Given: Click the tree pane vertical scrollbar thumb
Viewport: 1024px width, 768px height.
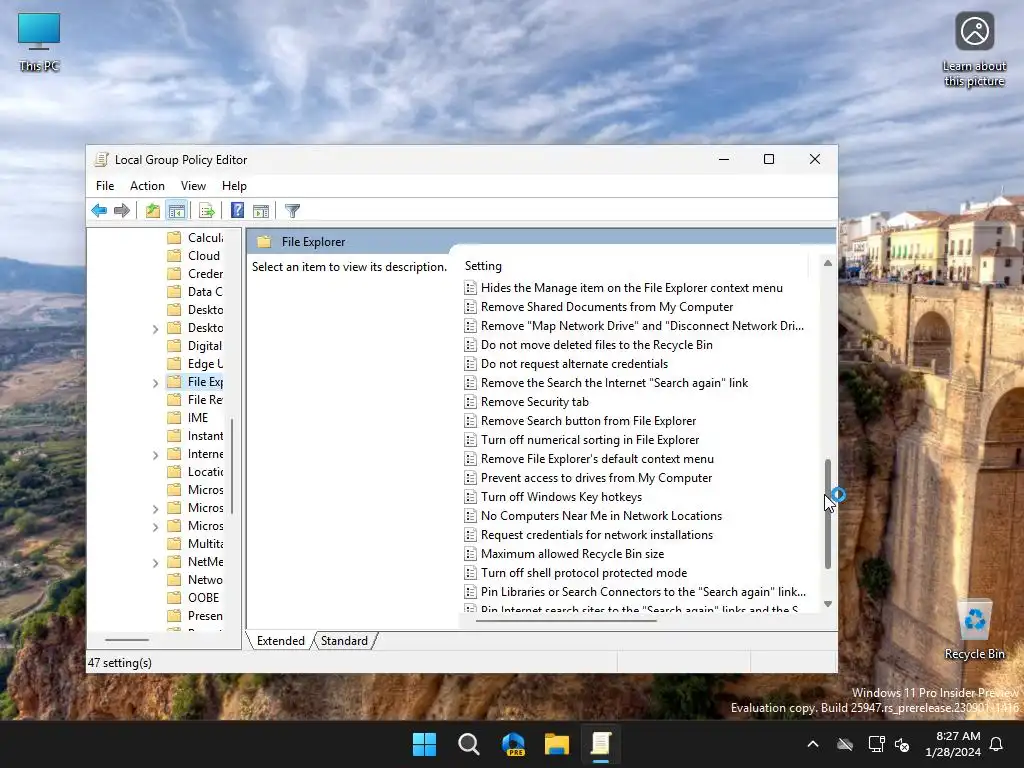Looking at the screenshot, I should [x=232, y=467].
